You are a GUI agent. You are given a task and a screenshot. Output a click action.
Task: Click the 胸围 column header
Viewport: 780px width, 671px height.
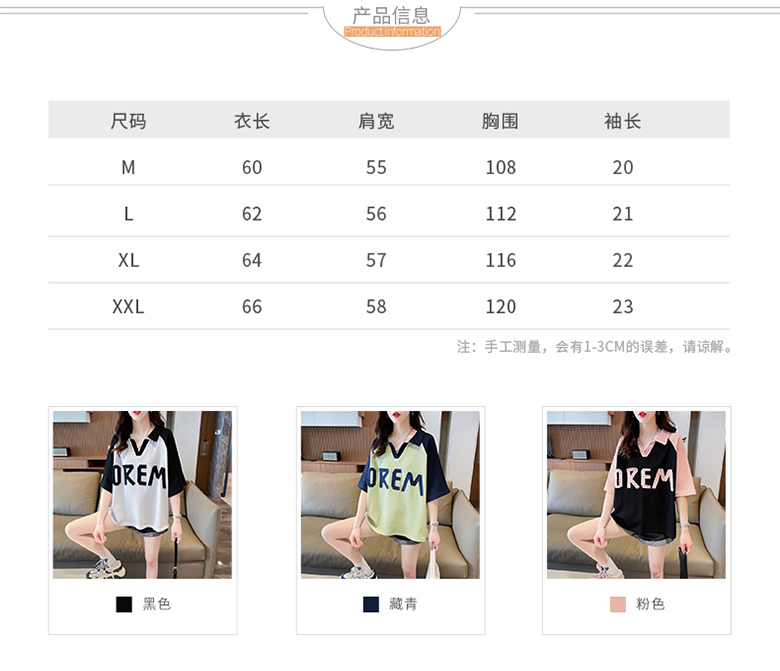coord(500,121)
